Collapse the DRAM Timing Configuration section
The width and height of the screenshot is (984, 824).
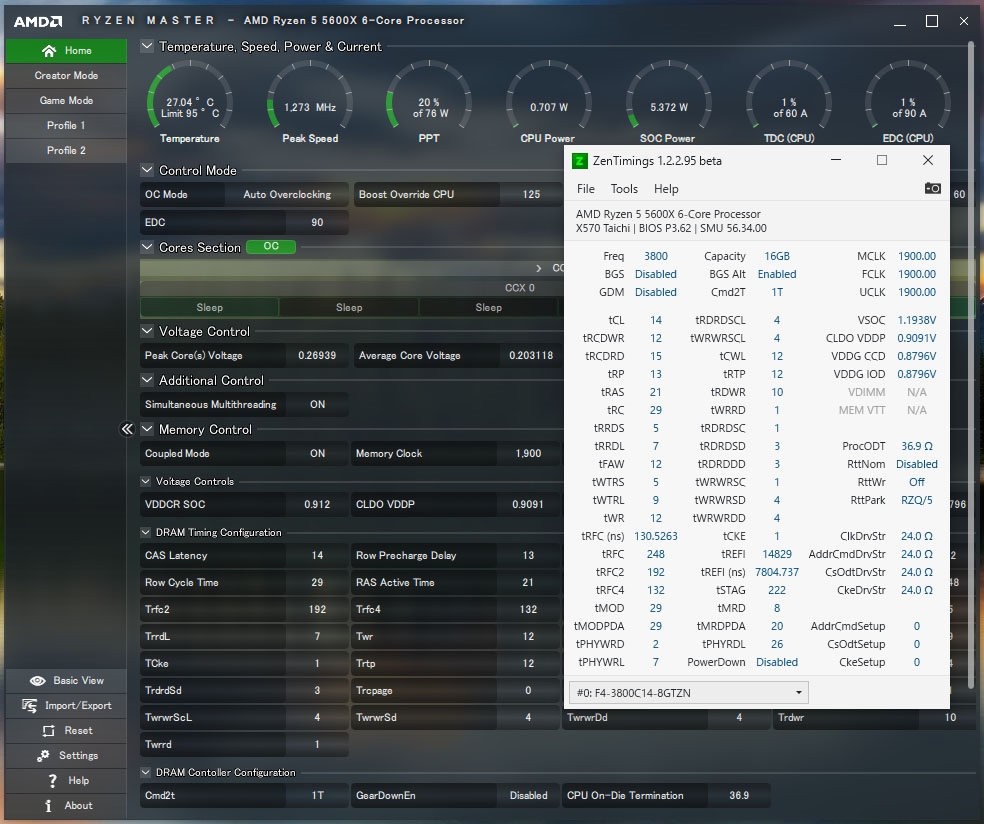coord(146,533)
